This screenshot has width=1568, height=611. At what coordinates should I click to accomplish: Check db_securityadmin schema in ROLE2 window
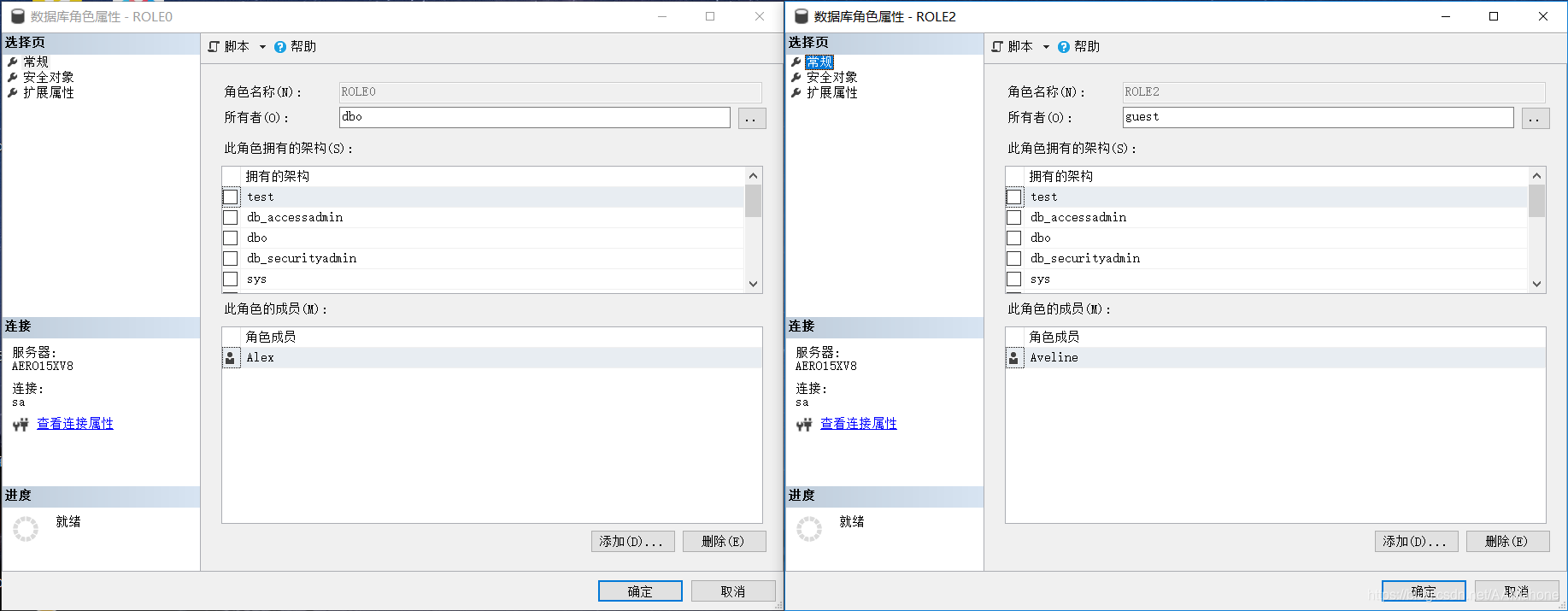[x=1014, y=259]
